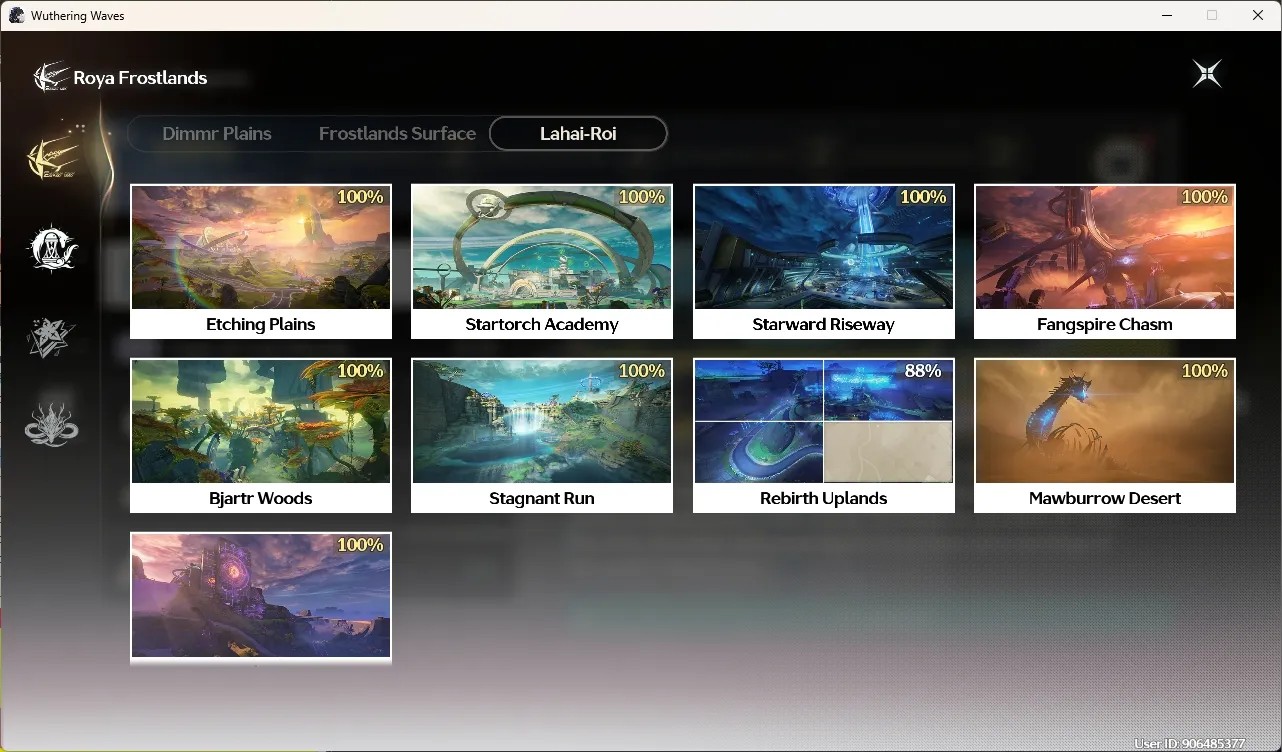The image size is (1282, 752).
Task: Open the Frostlands Surface tab
Action: (397, 133)
